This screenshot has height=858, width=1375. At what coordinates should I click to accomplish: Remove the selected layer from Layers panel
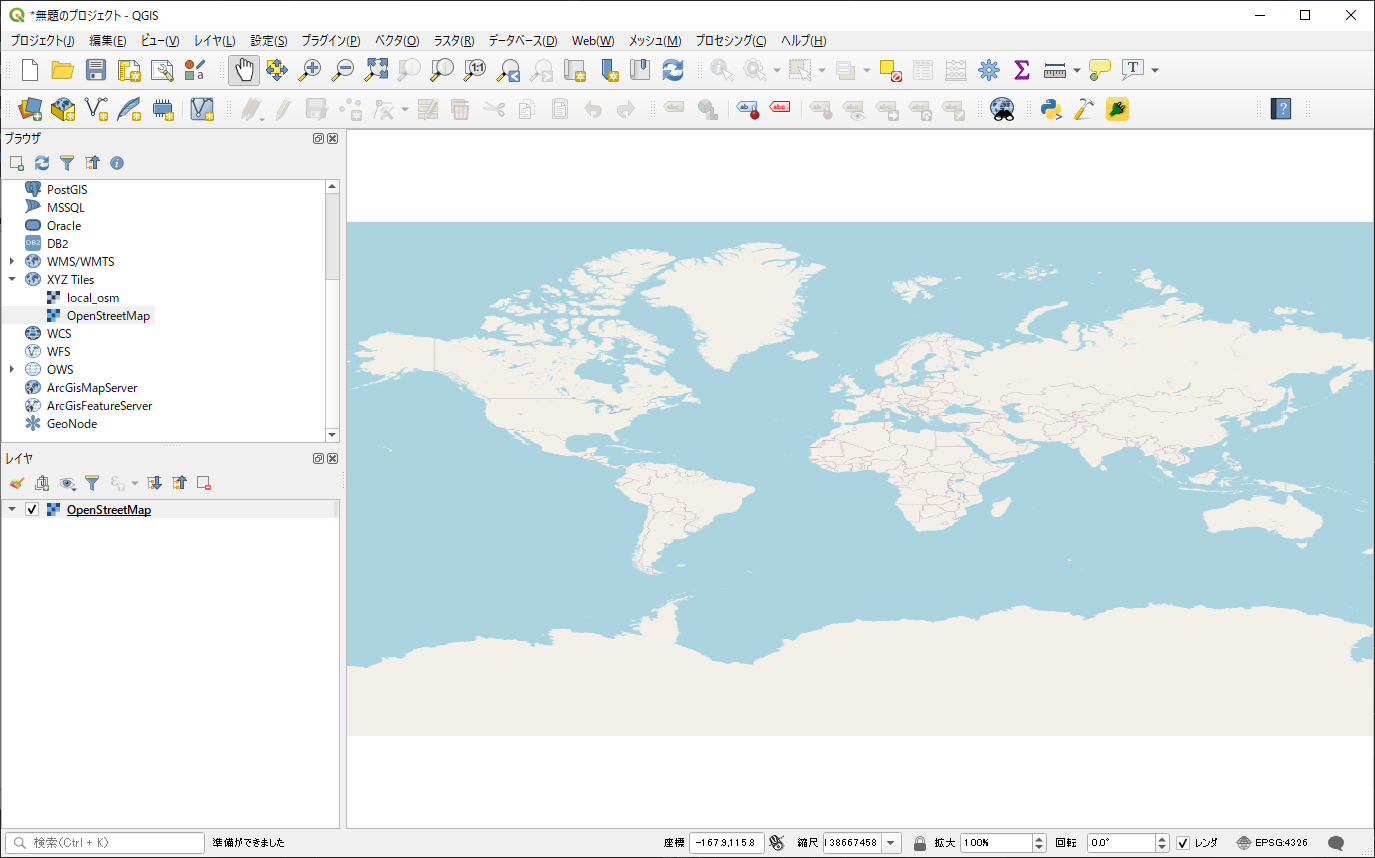[204, 483]
